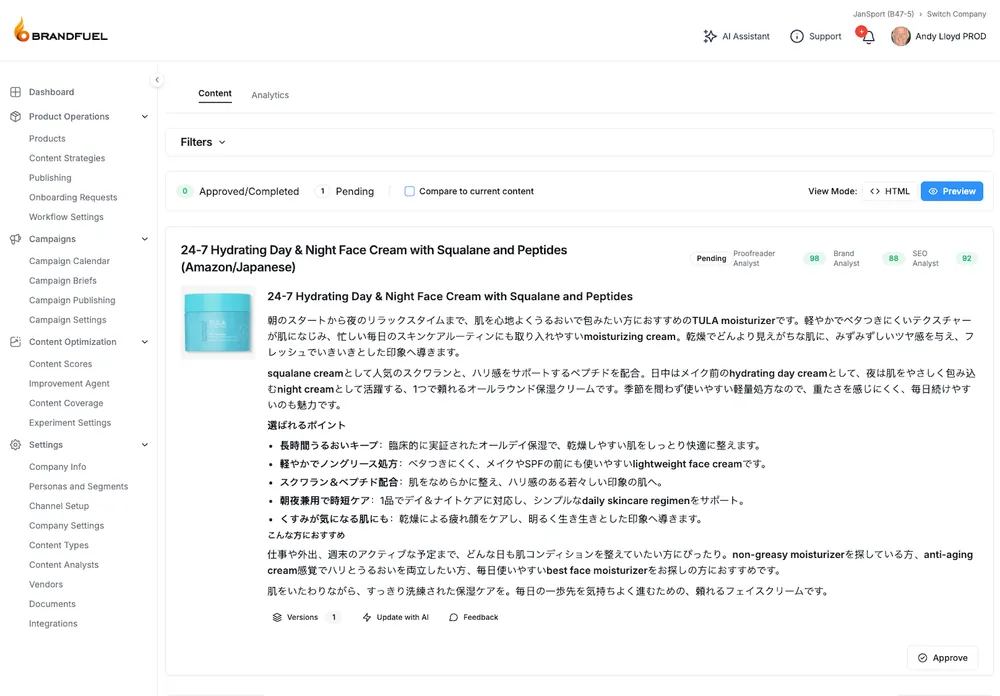Open Campaign Calendar
Image resolution: width=1000 pixels, height=696 pixels.
click(69, 261)
